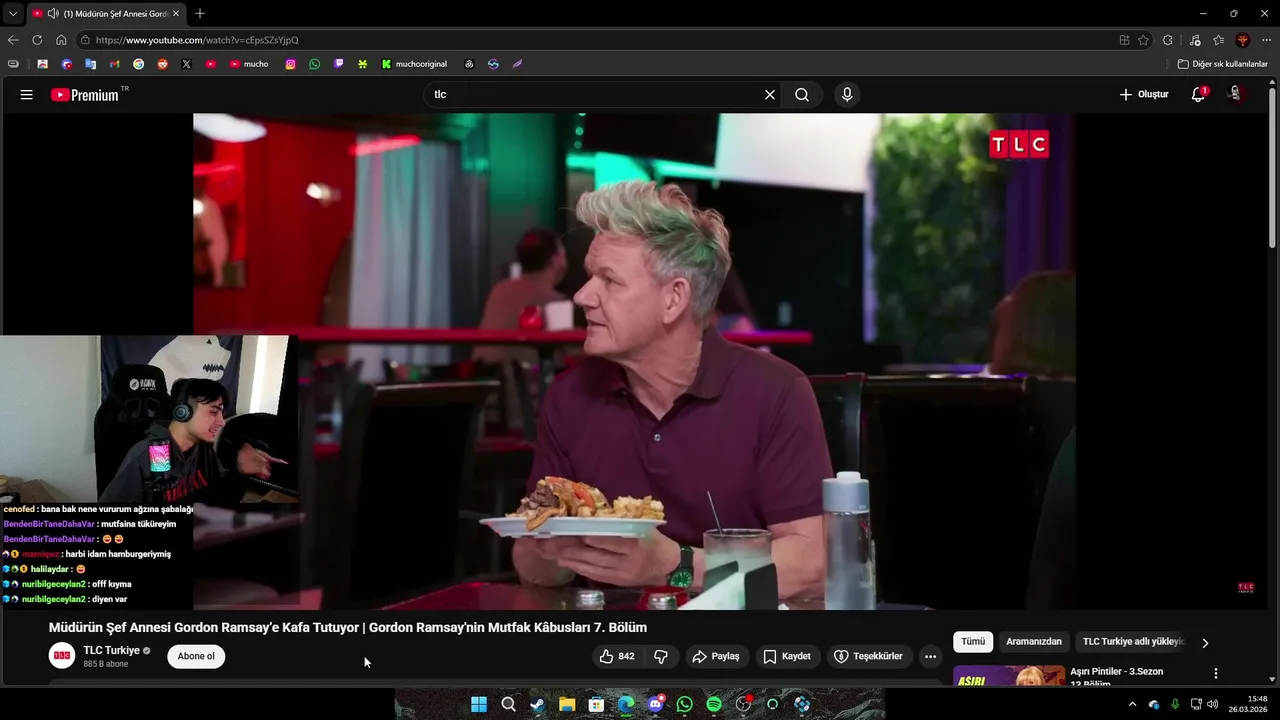The image size is (1280, 720).
Task: Open browser profile avatar
Action: coord(1243,40)
